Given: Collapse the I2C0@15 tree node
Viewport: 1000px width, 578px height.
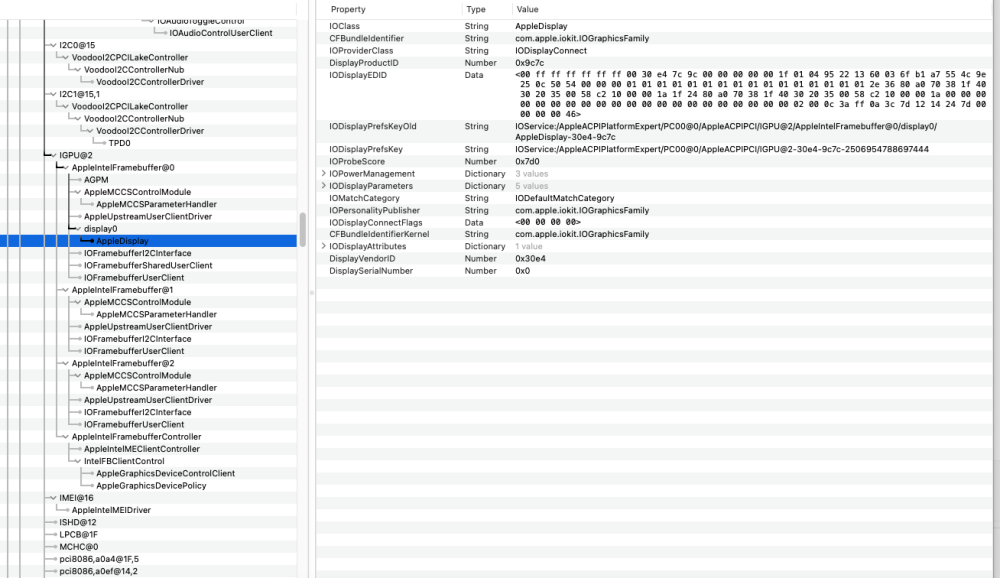Looking at the screenshot, I should [53, 45].
